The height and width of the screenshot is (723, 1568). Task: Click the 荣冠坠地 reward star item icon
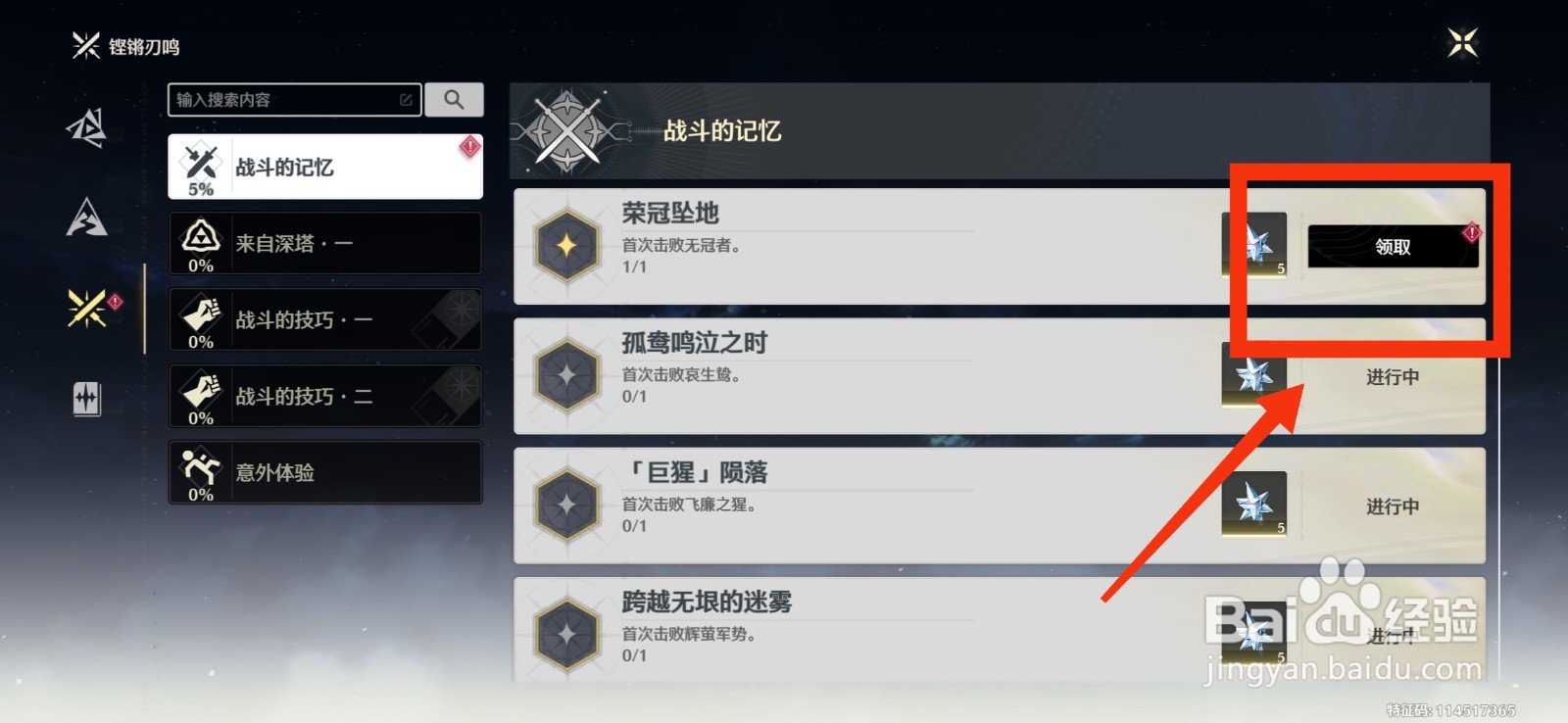tap(1253, 245)
